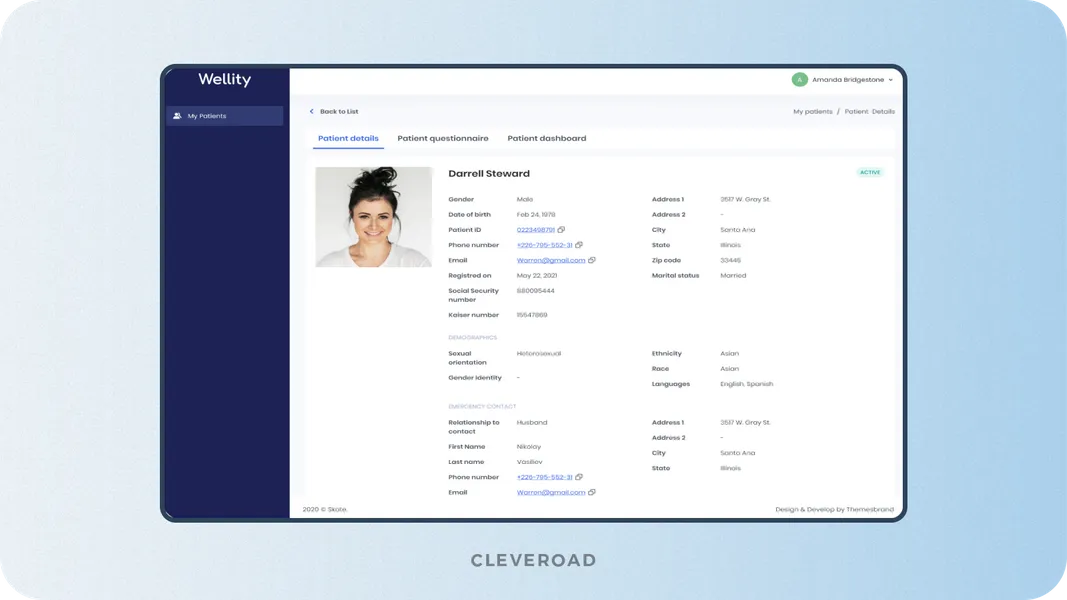
Task: Click Darrell Steward's profile photo
Action: (374, 217)
